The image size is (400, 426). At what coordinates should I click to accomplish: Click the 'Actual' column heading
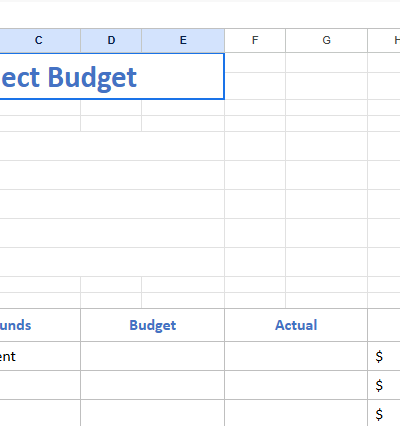click(296, 325)
